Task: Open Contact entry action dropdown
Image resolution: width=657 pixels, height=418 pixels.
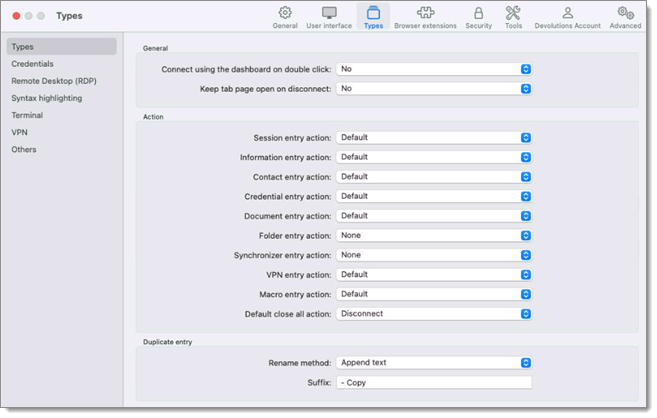Action: 434,177
